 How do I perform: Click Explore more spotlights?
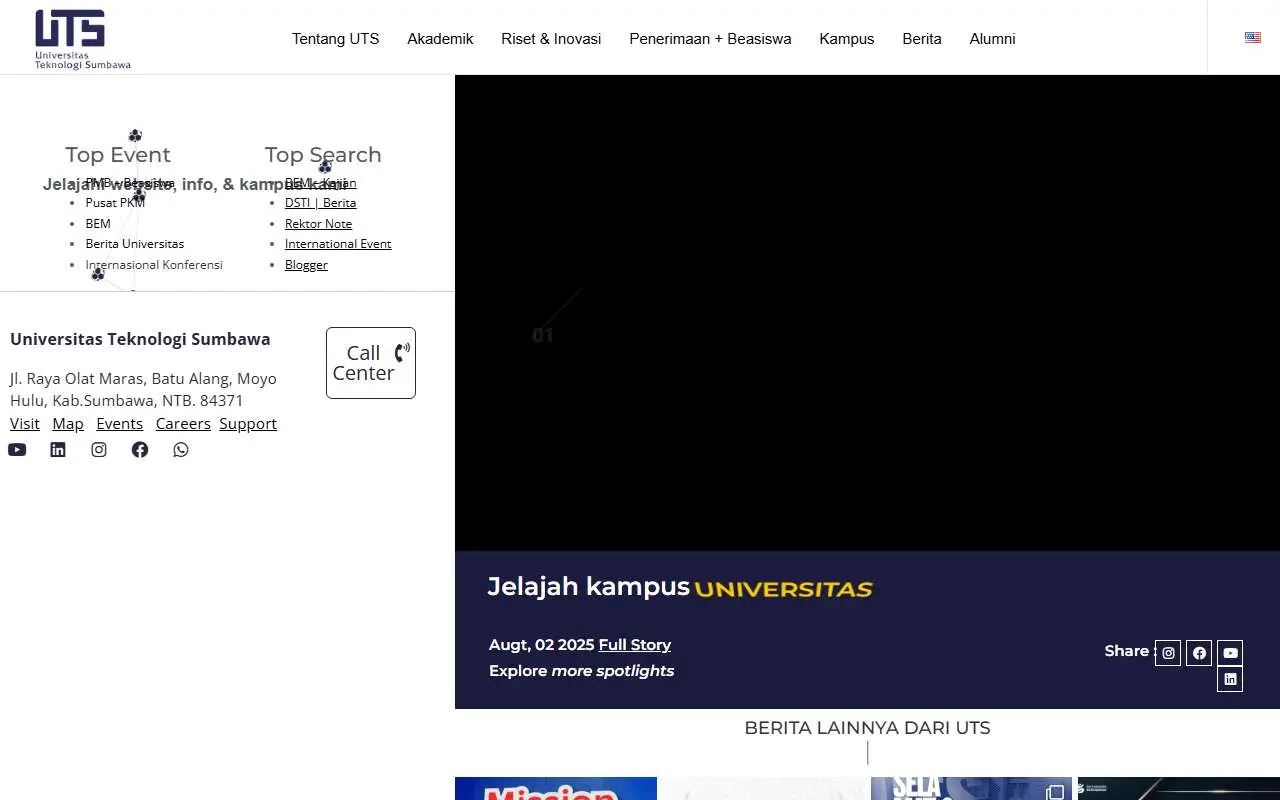581,671
